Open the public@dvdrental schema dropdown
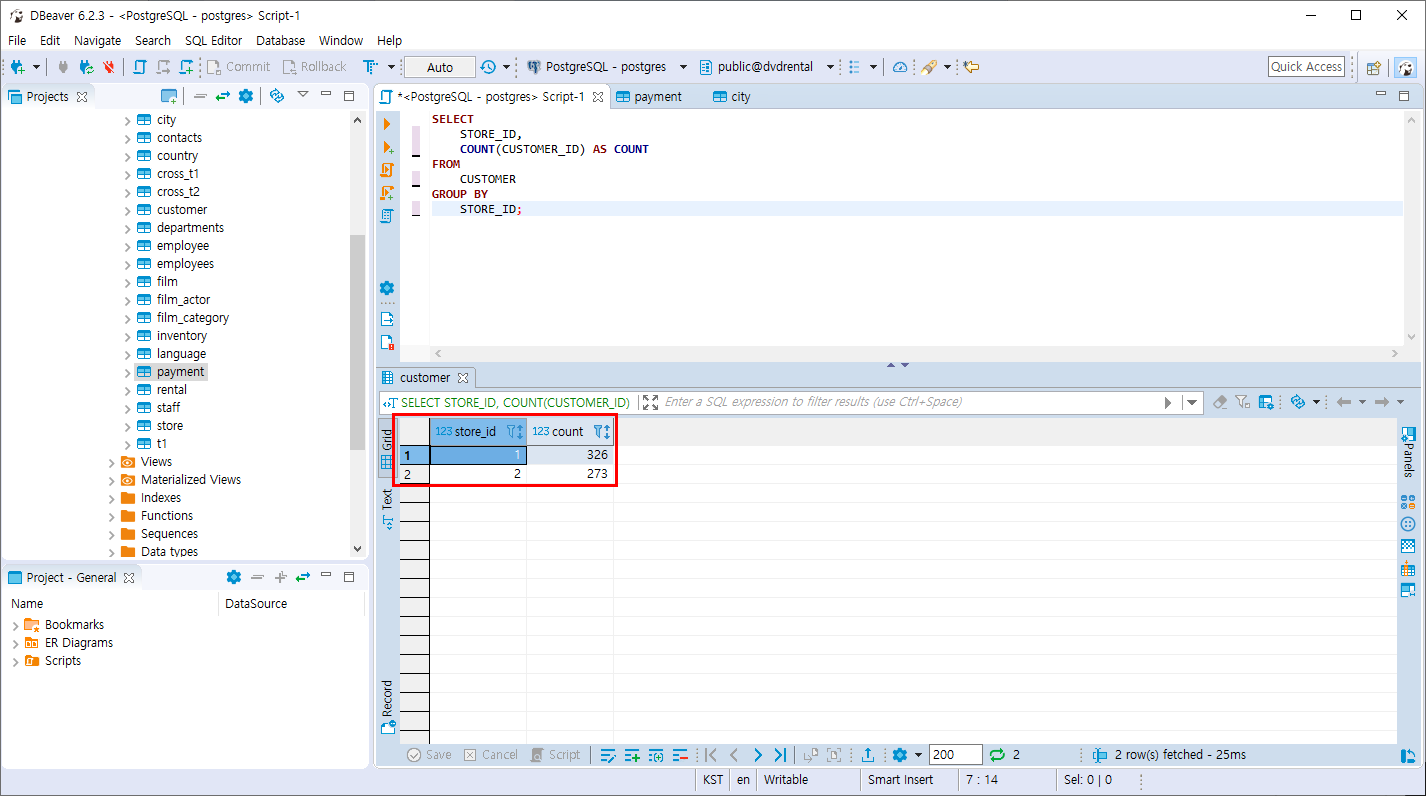Screen dimensions: 1426x796 click(x=830, y=67)
